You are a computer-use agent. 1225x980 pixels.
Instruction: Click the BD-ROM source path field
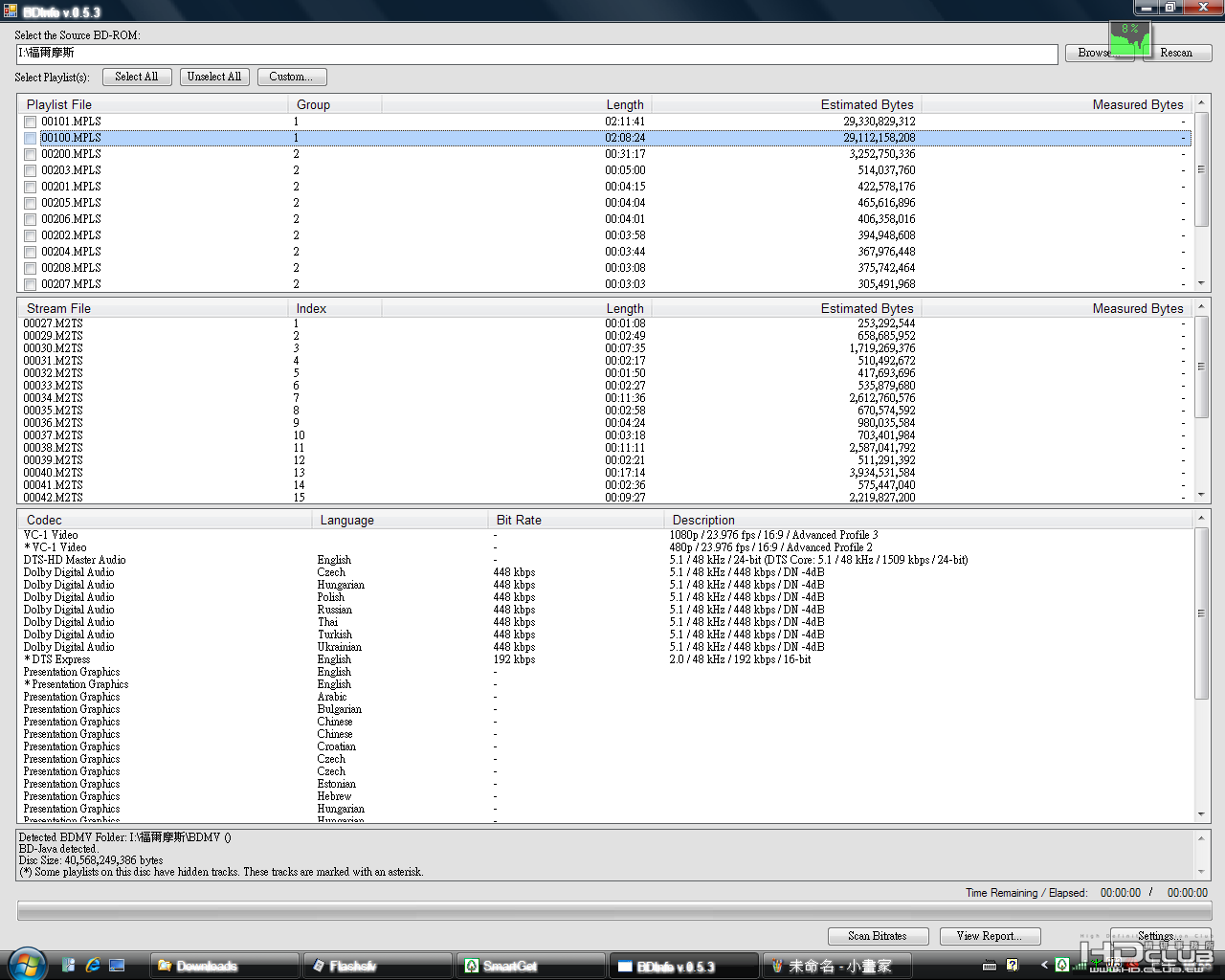click(536, 54)
